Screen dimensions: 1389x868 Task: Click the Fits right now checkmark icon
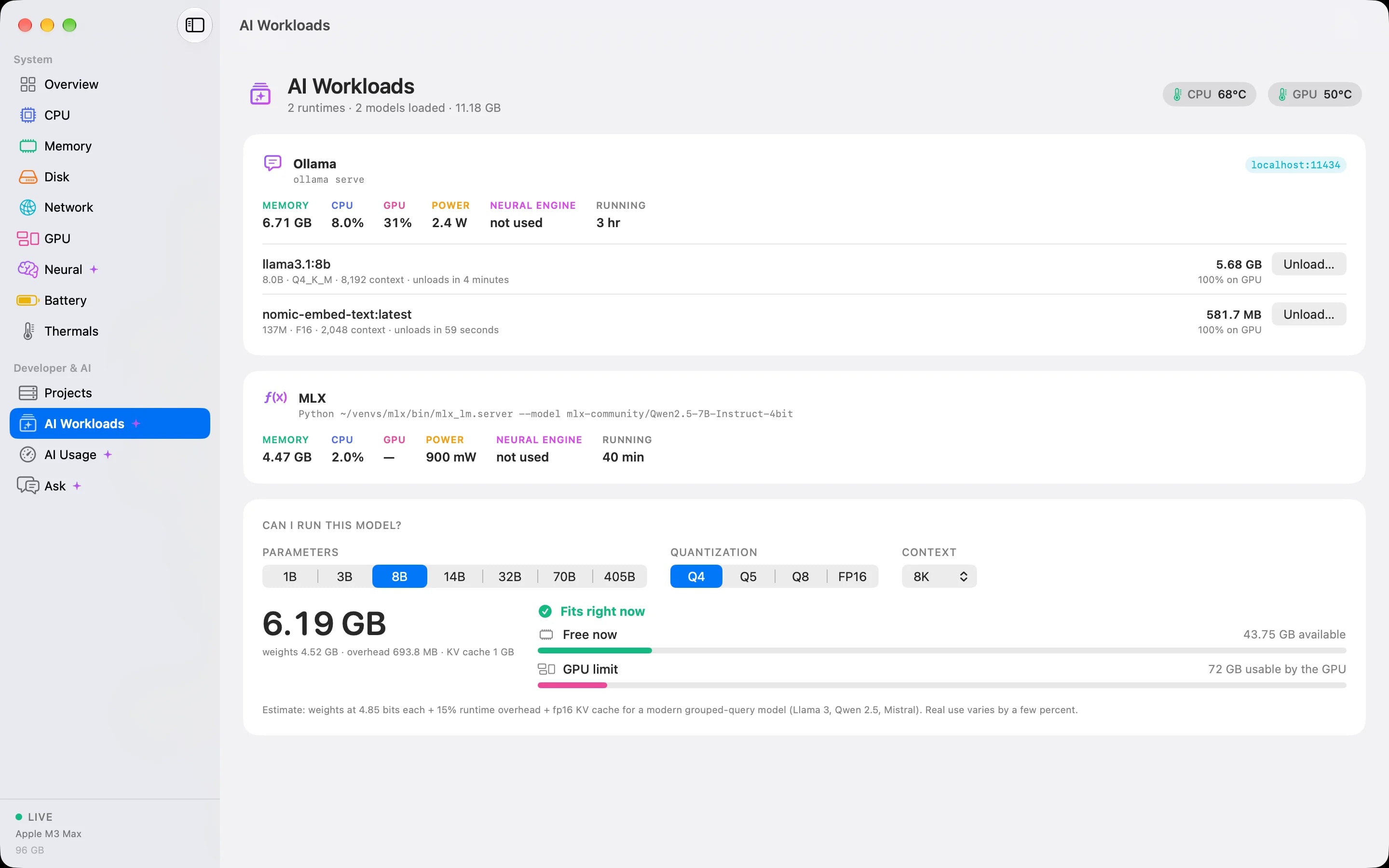click(545, 611)
